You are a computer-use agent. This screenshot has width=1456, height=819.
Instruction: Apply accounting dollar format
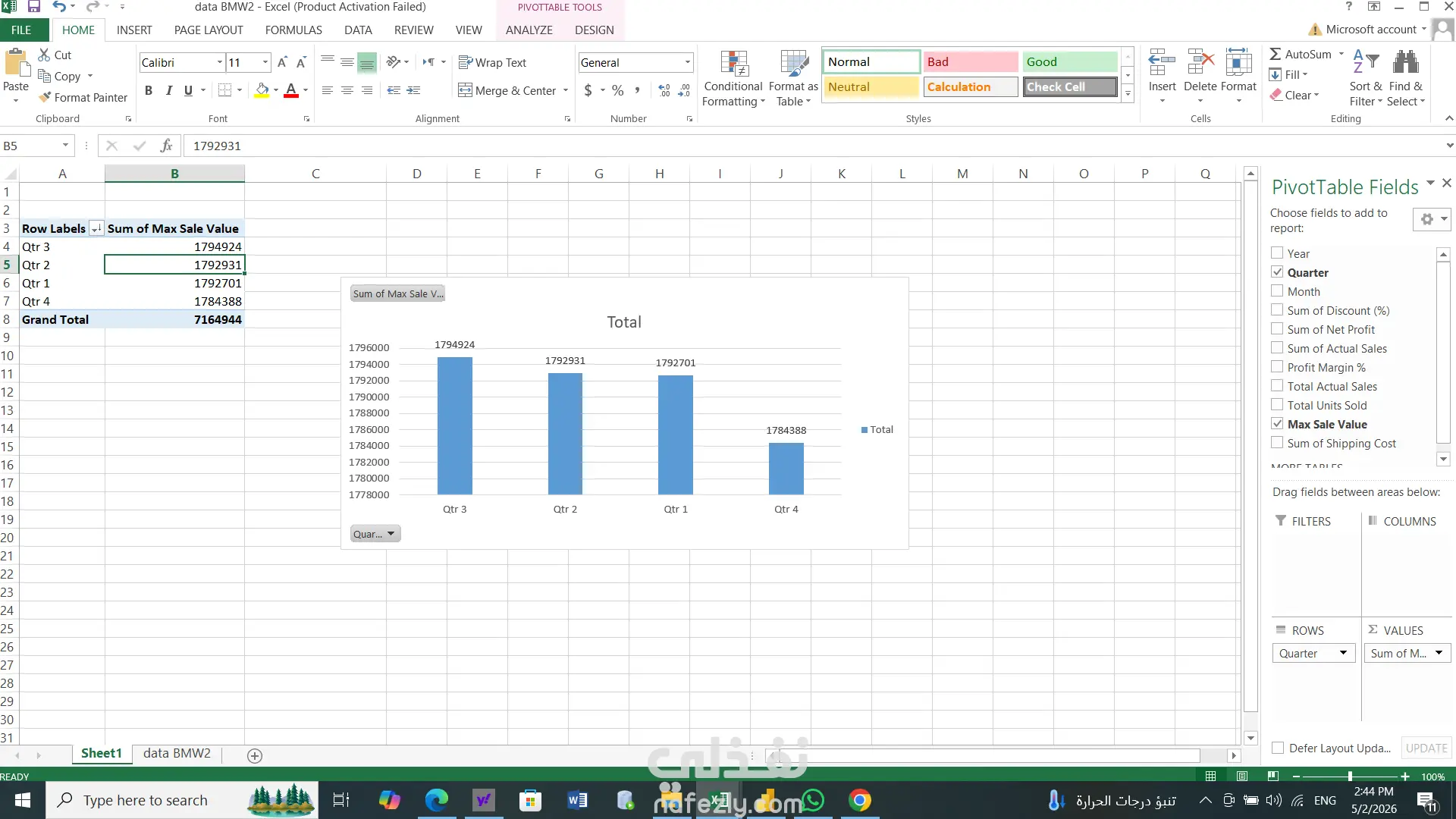[x=588, y=90]
